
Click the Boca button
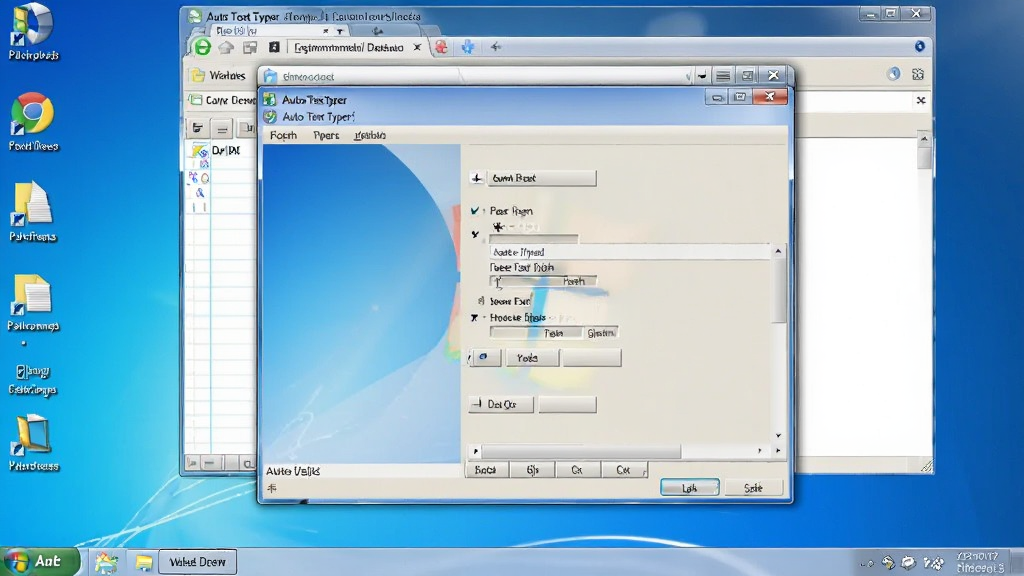[x=486, y=470]
